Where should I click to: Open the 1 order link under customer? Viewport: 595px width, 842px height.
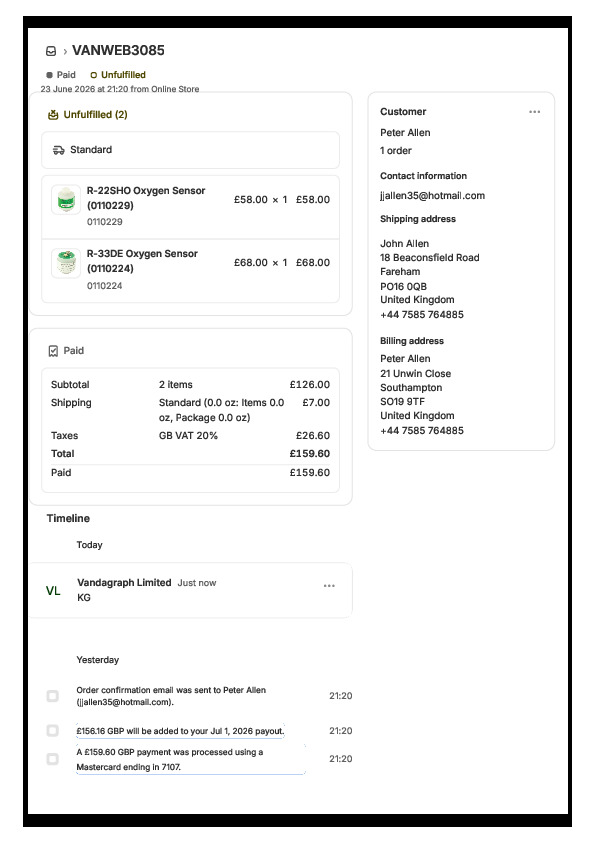[396, 151]
